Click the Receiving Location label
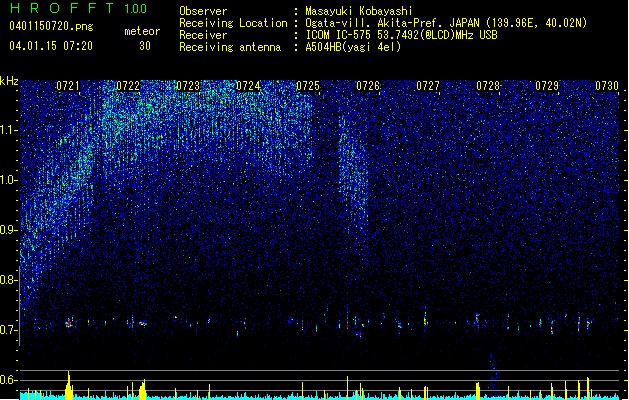The width and height of the screenshot is (629, 400). (x=233, y=23)
